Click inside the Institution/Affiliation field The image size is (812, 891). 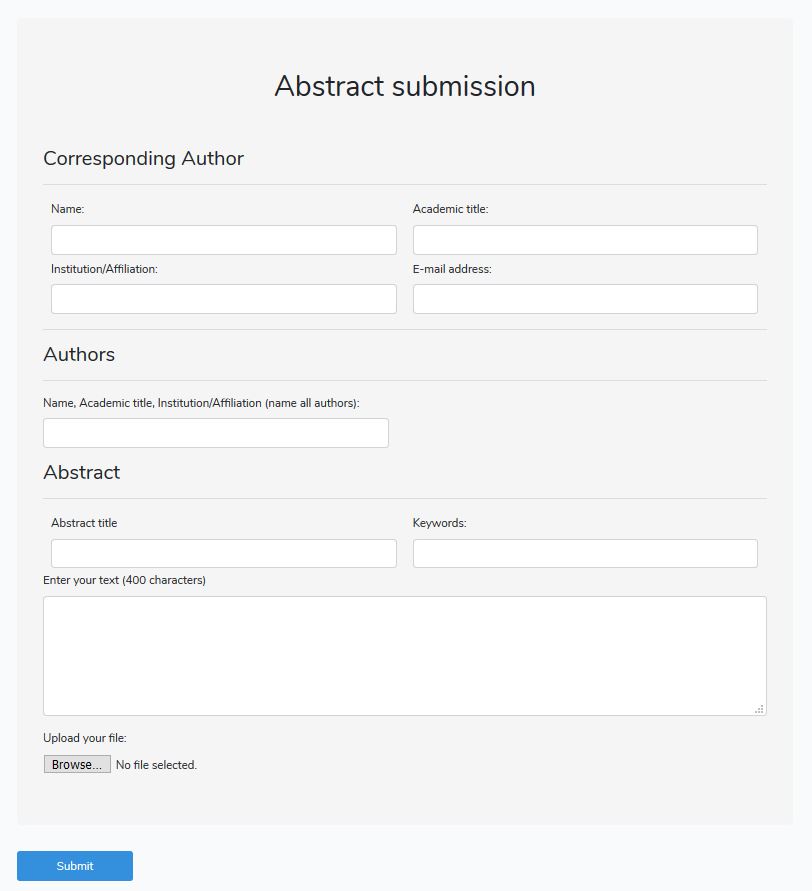pos(223,298)
